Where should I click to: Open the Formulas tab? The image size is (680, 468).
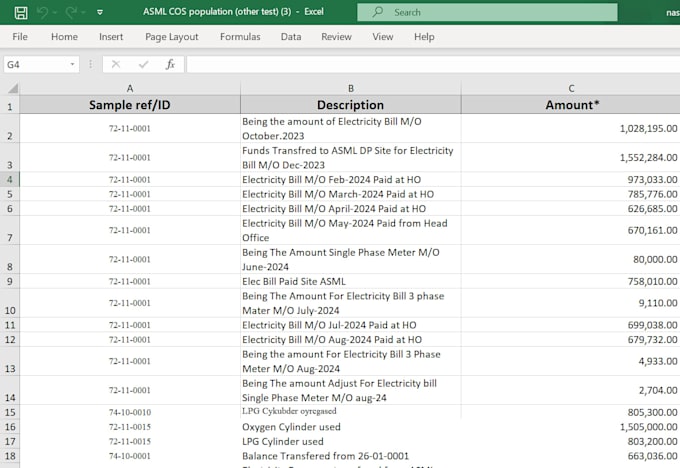[240, 37]
